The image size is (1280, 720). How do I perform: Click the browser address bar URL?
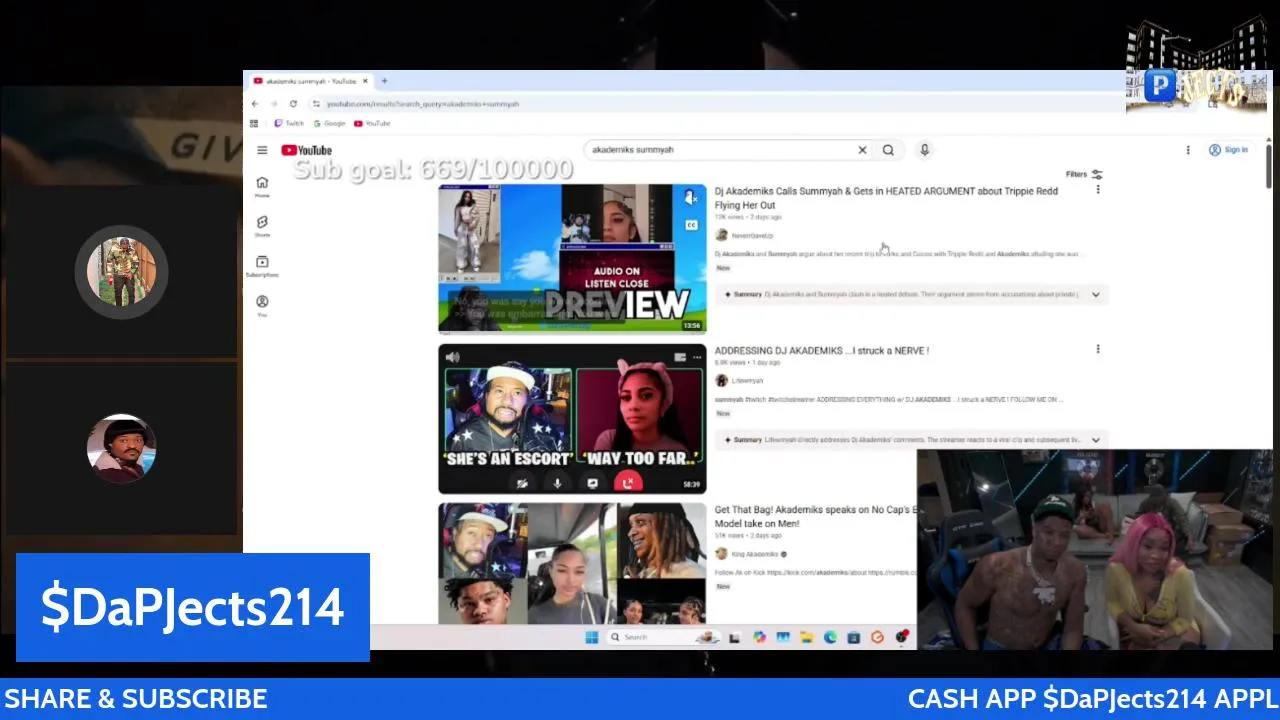click(423, 104)
